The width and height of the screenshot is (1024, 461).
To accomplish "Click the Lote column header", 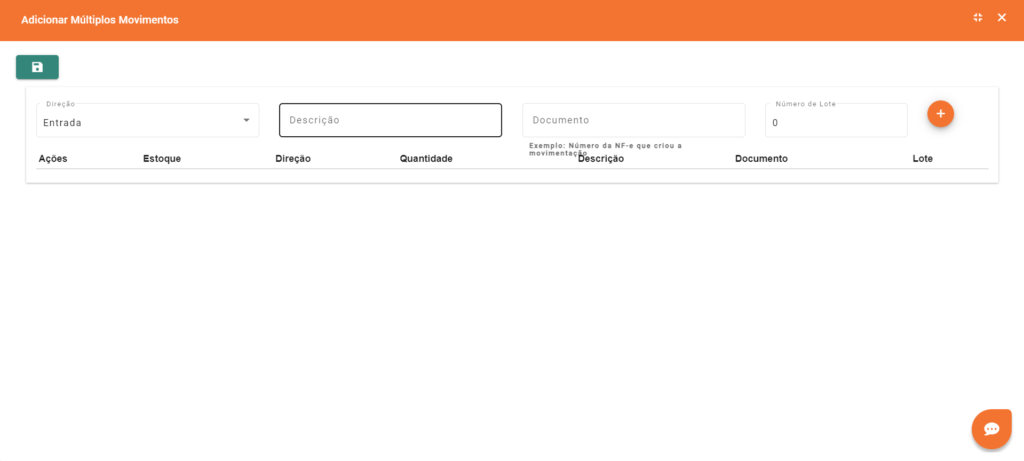I will [x=922, y=159].
